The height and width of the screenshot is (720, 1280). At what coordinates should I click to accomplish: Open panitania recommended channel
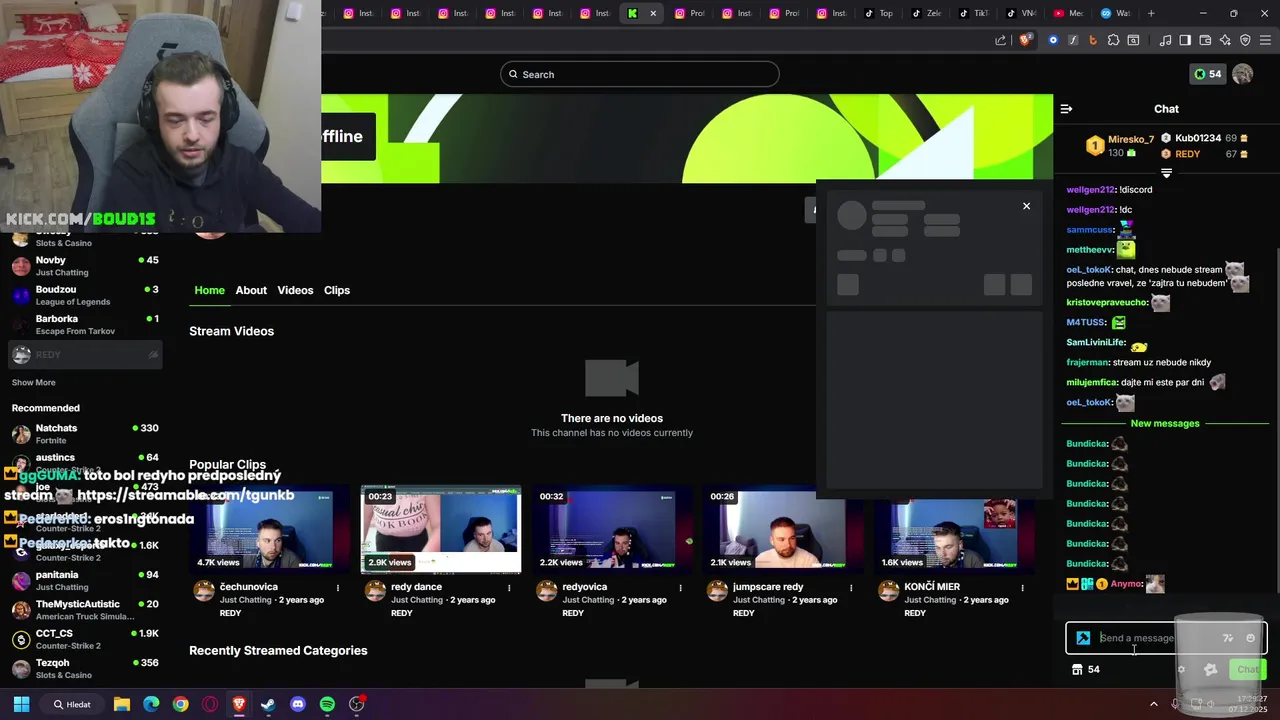pos(85,581)
